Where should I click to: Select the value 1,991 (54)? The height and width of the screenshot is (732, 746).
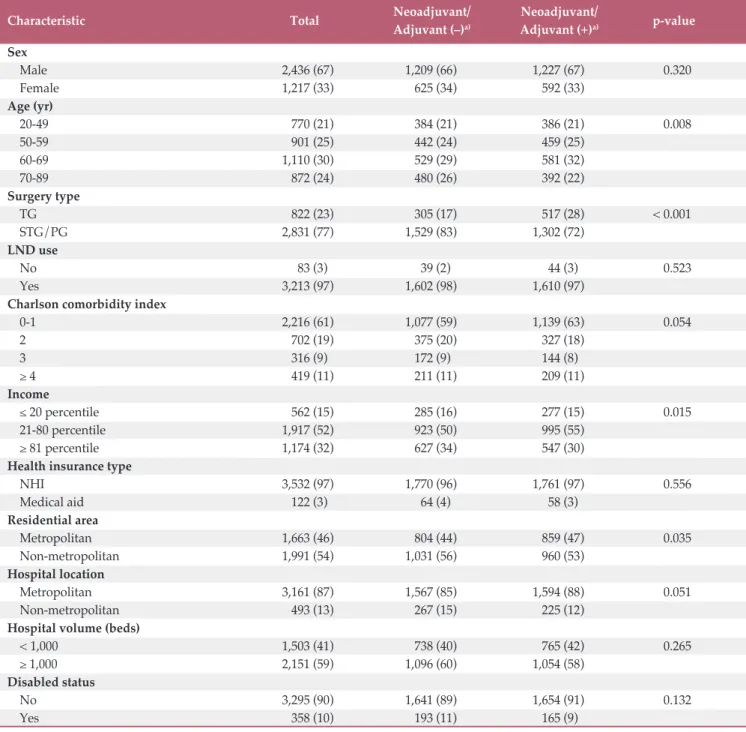coord(307,556)
